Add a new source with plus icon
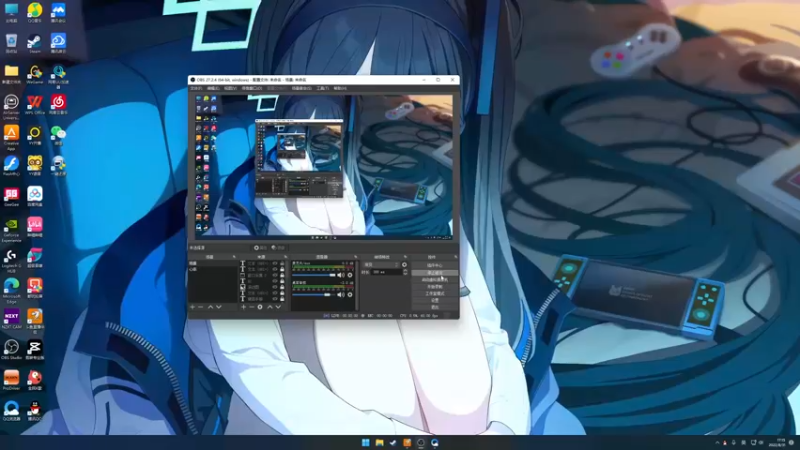The height and width of the screenshot is (450, 800). (243, 307)
